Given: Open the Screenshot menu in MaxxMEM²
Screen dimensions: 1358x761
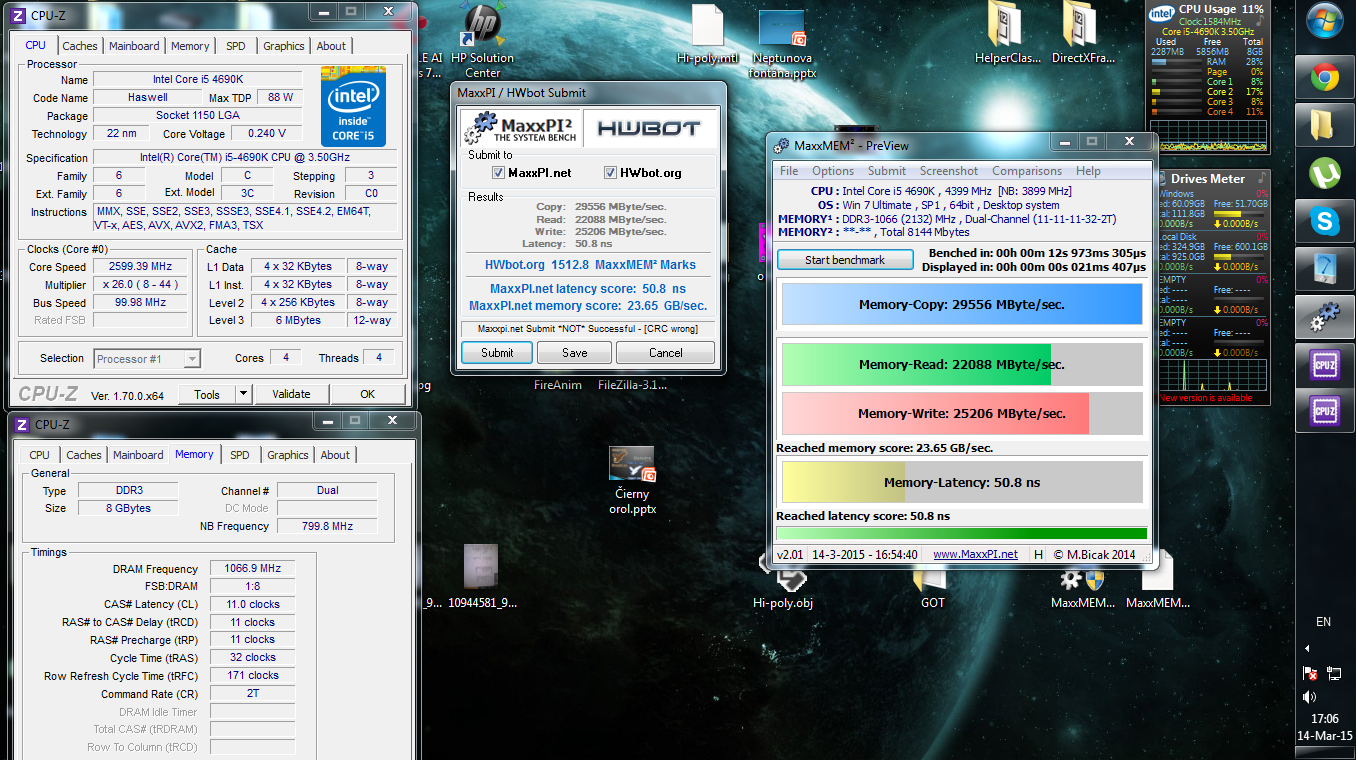Looking at the screenshot, I should pos(949,171).
